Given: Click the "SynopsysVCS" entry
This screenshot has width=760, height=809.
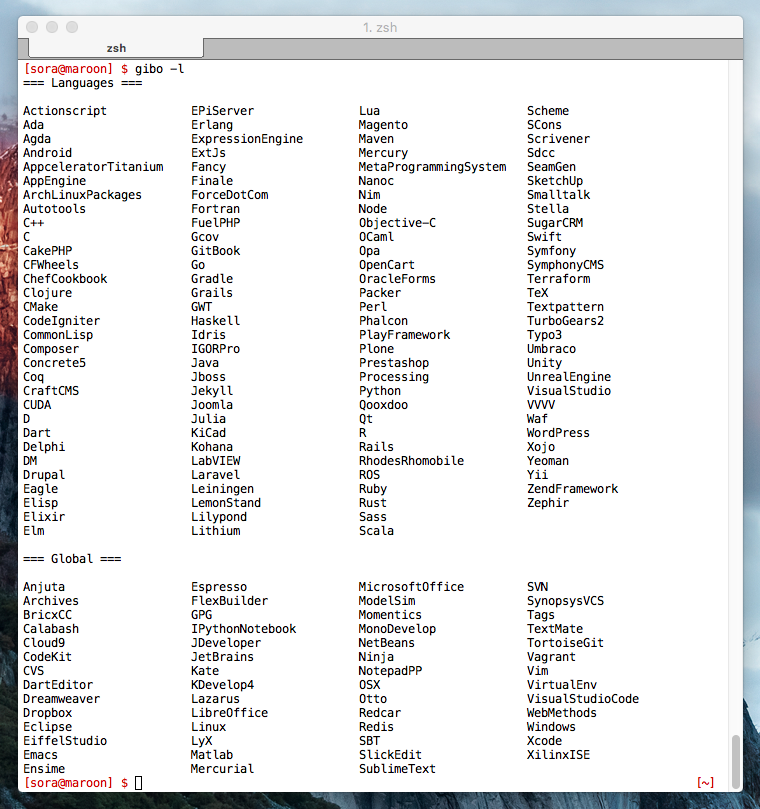Looking at the screenshot, I should 565,601.
